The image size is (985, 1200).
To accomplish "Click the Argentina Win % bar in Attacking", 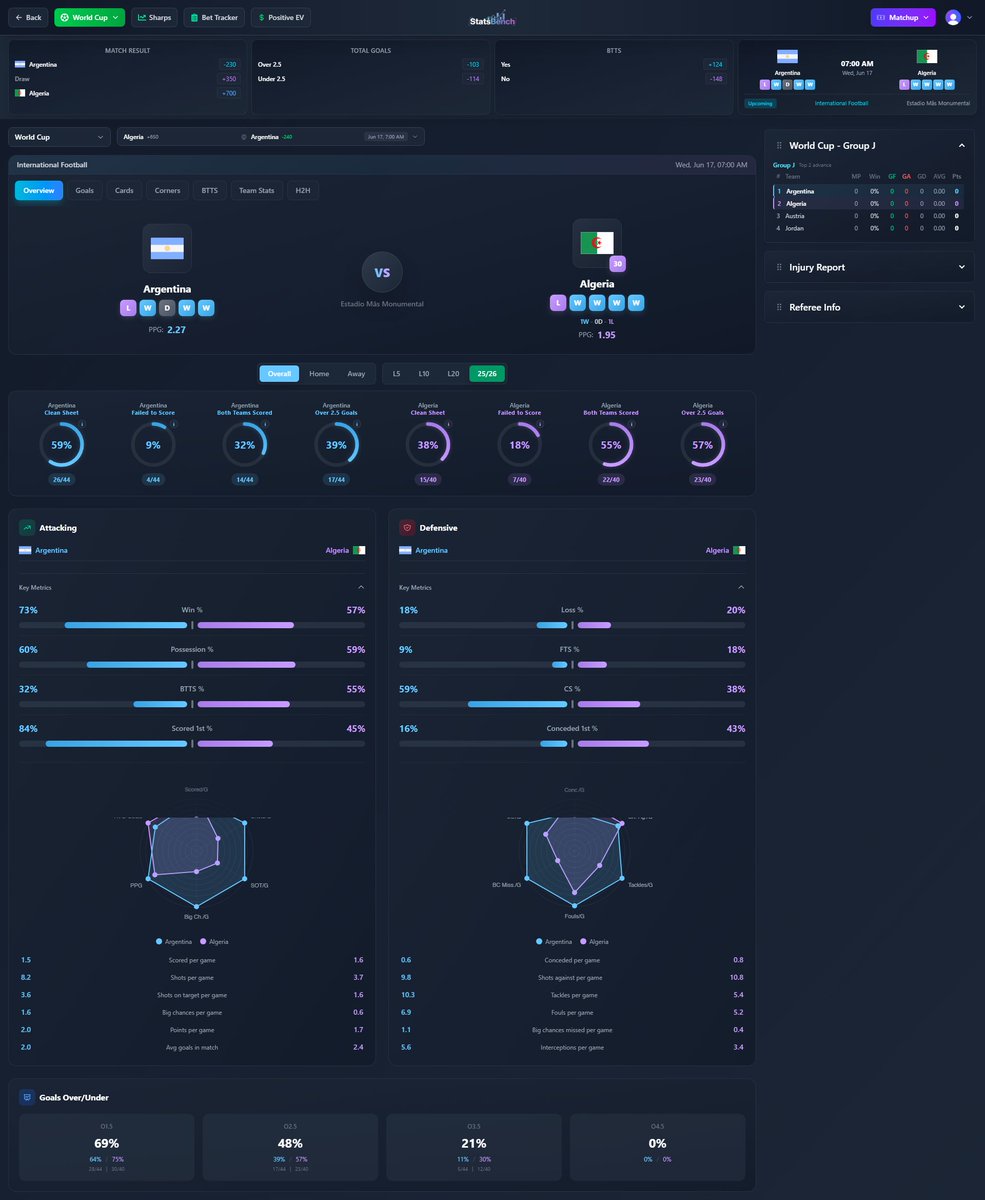I will (126, 625).
